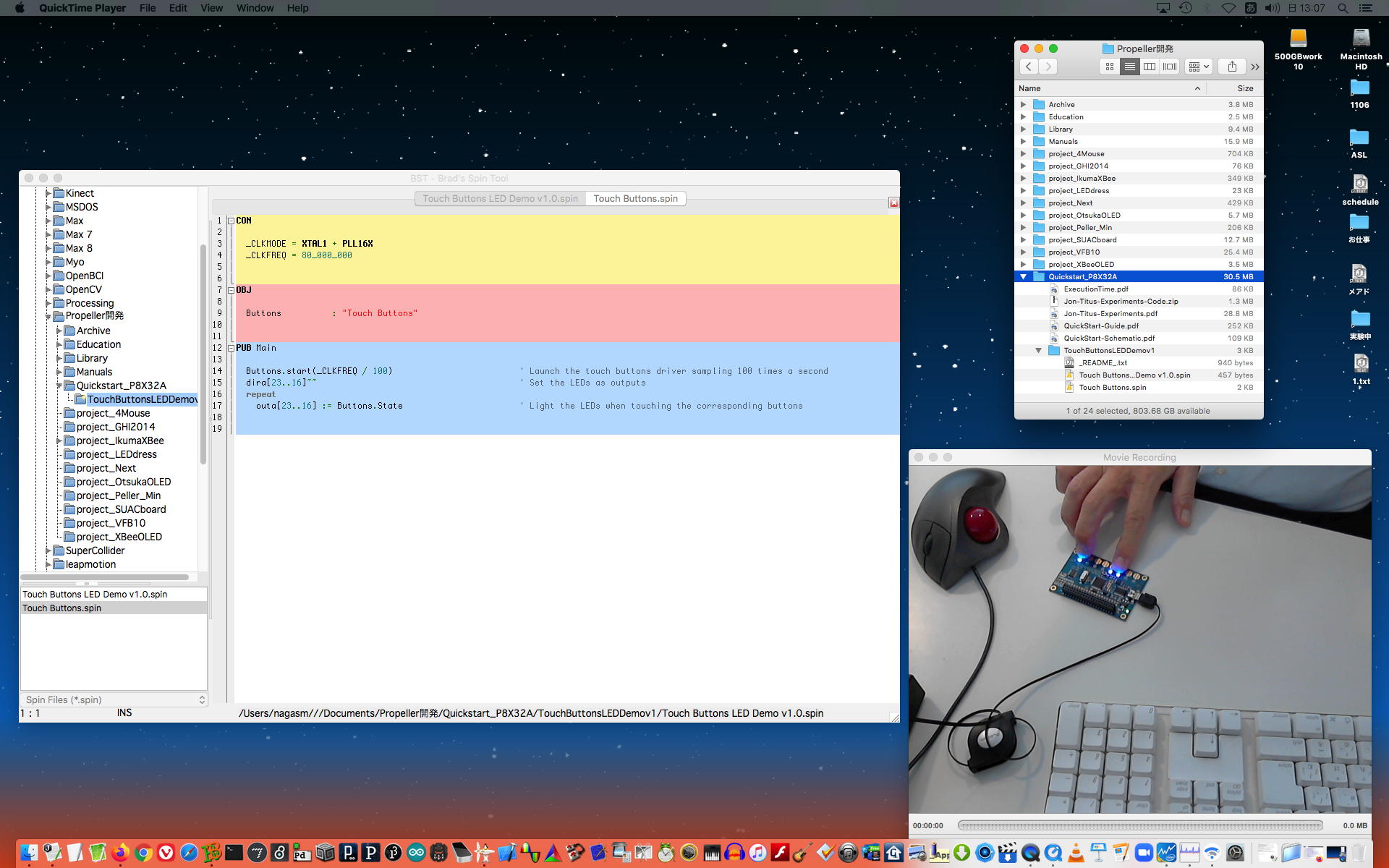
Task: Open Finder arrange-by dropdown
Action: click(1199, 67)
